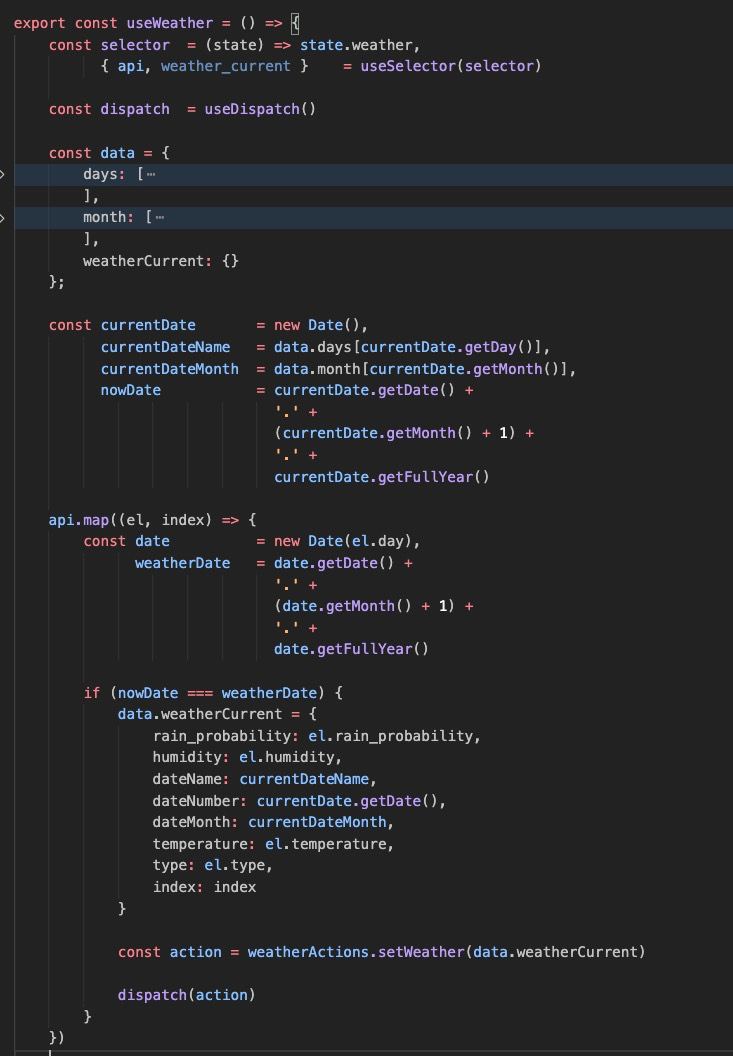Click 'api.map' call
Viewport: 733px width, 1056px height.
click(x=79, y=520)
